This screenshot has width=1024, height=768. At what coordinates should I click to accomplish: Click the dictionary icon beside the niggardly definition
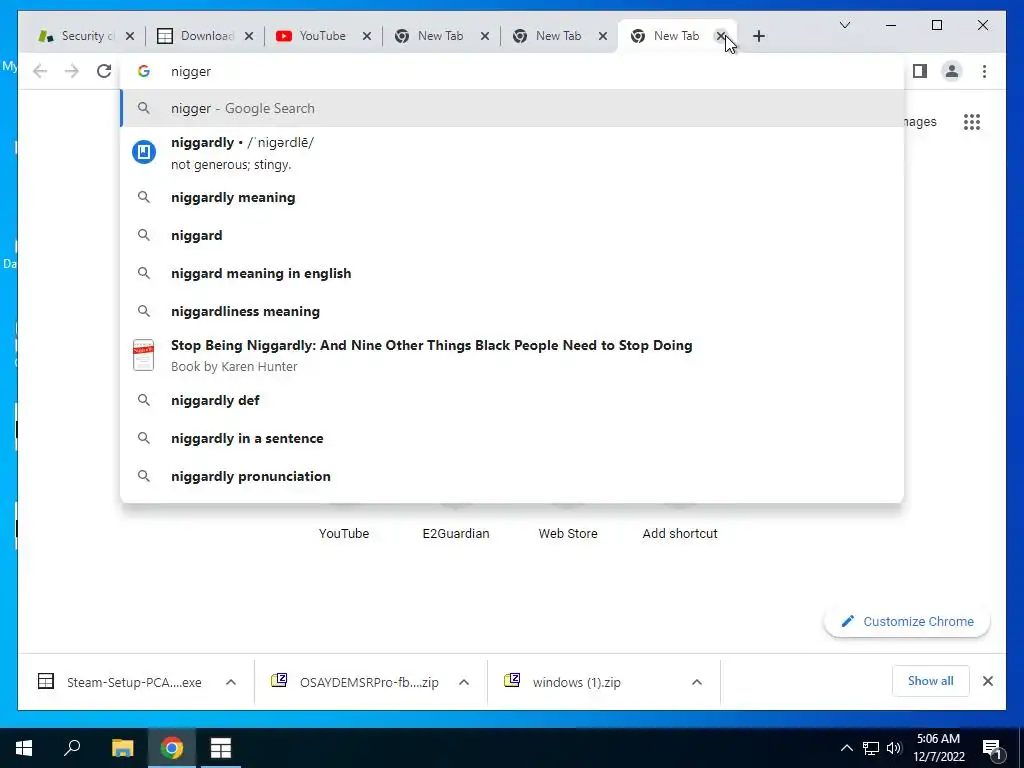click(x=144, y=152)
